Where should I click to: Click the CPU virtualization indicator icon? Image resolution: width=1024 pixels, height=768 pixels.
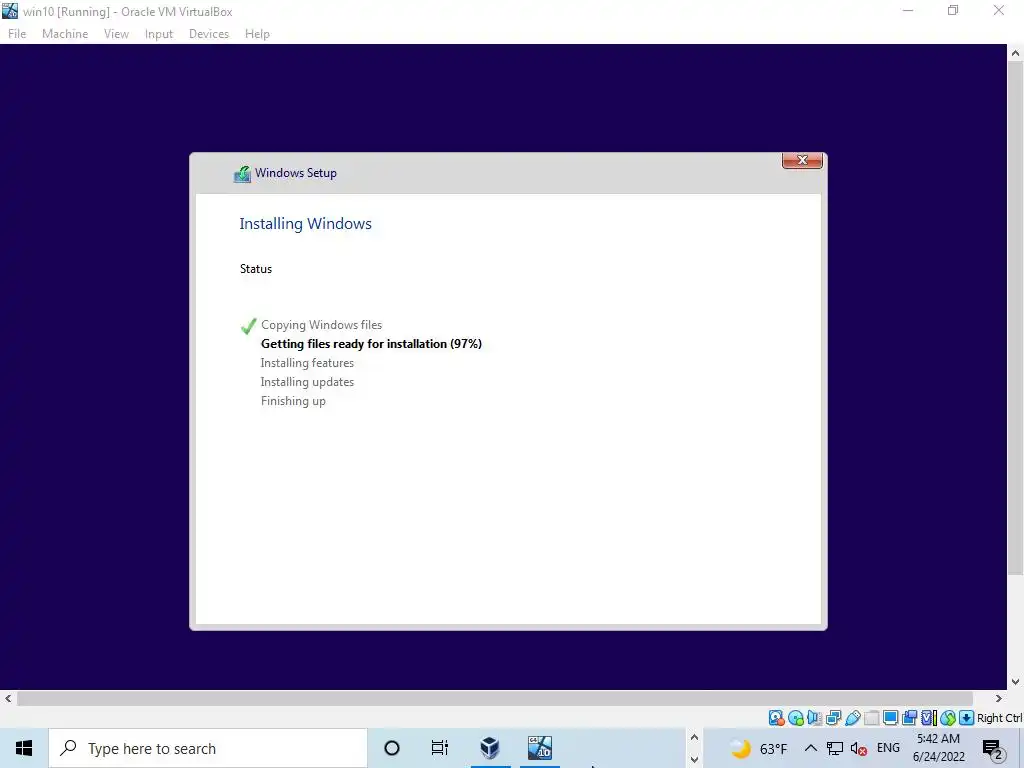coord(929,718)
